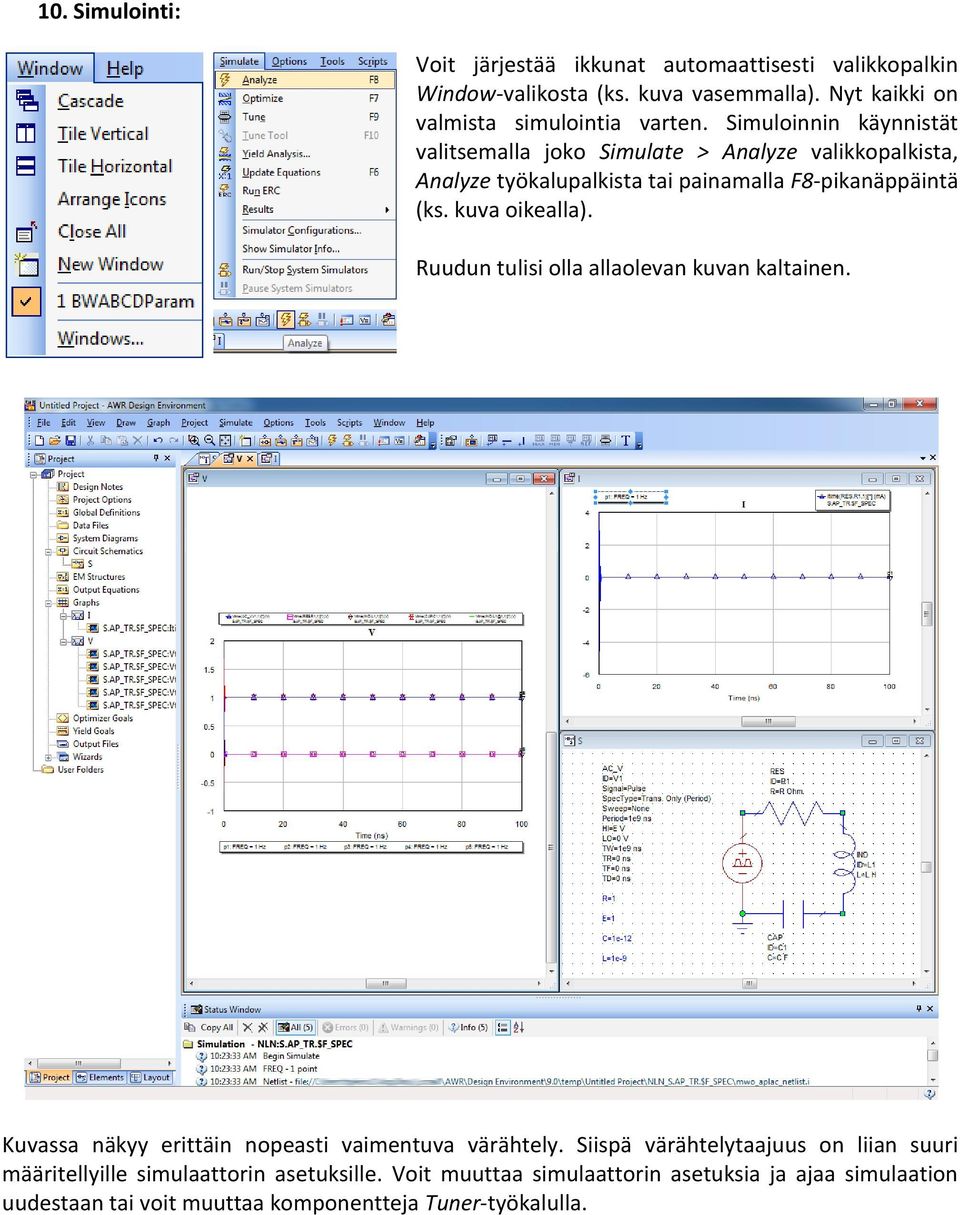Viewport: 960px width, 1215px height.
Task: Open the File menu
Action: pos(44,423)
